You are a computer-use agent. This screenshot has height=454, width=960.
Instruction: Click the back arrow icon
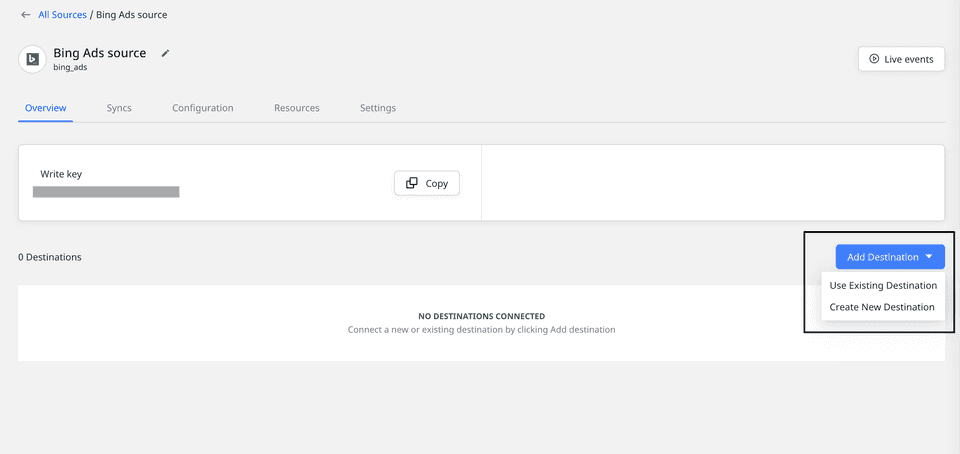tap(25, 15)
